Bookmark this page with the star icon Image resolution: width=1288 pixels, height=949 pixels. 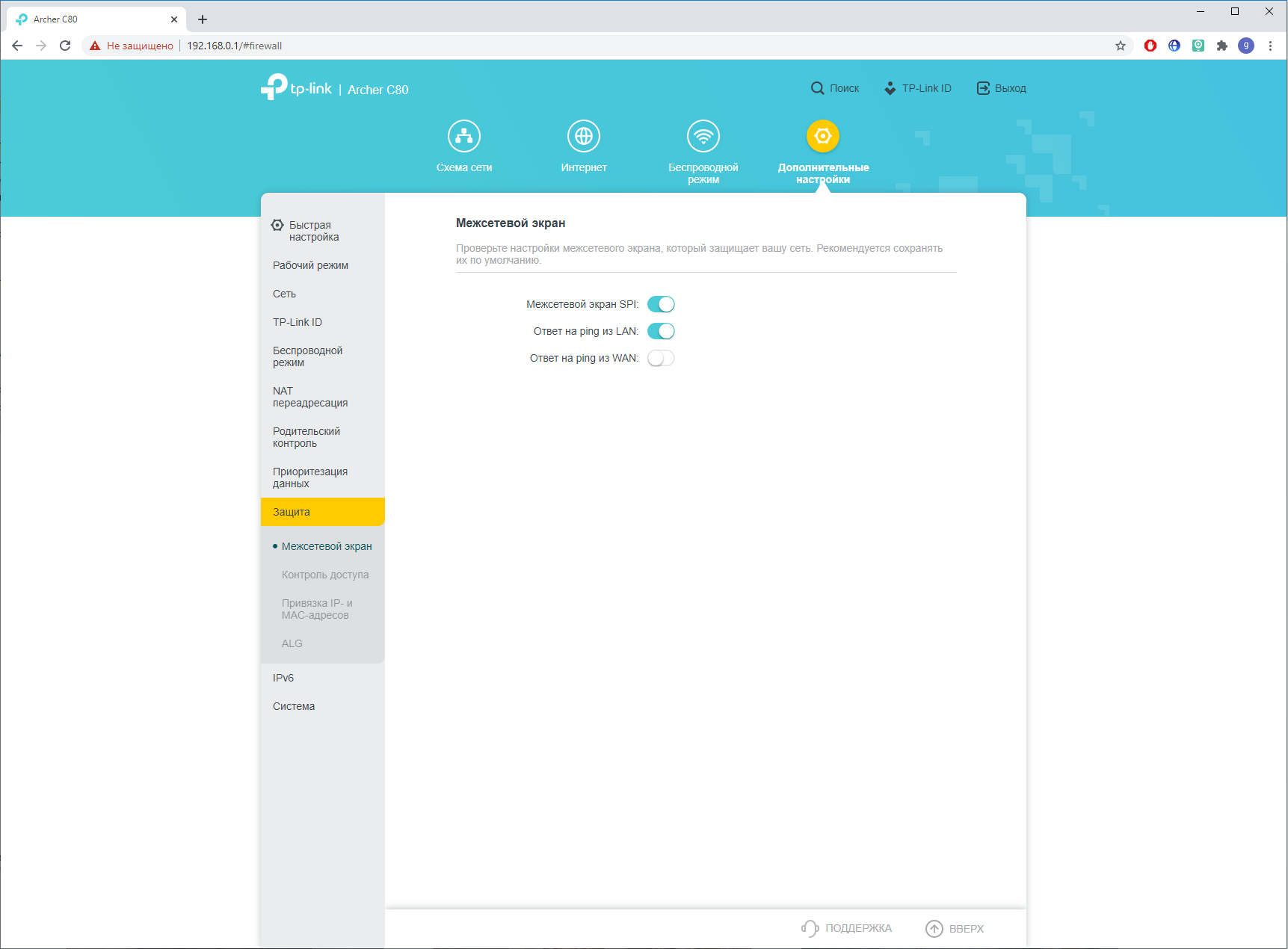1120,46
